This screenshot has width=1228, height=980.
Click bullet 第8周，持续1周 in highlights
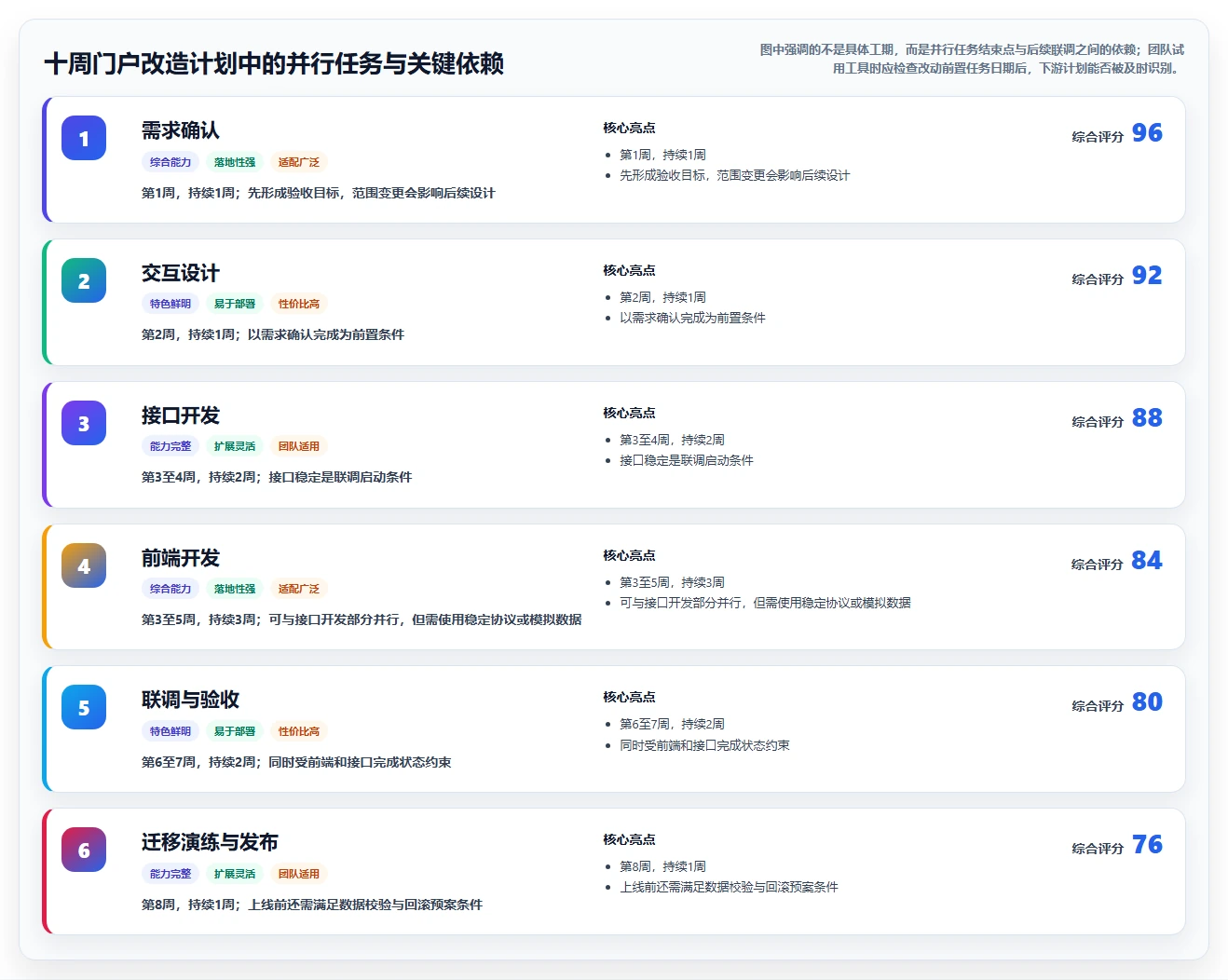(662, 866)
